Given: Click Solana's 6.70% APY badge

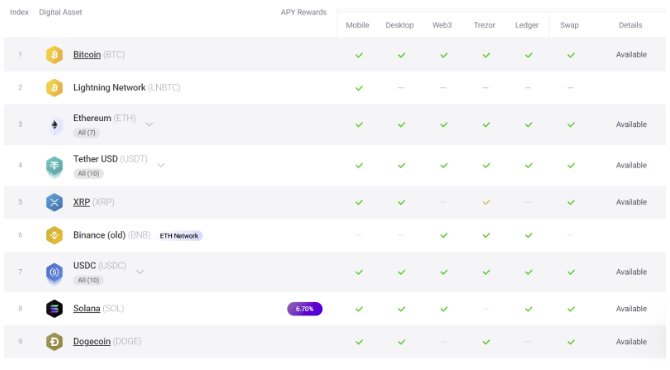Looking at the screenshot, I should [x=305, y=309].
